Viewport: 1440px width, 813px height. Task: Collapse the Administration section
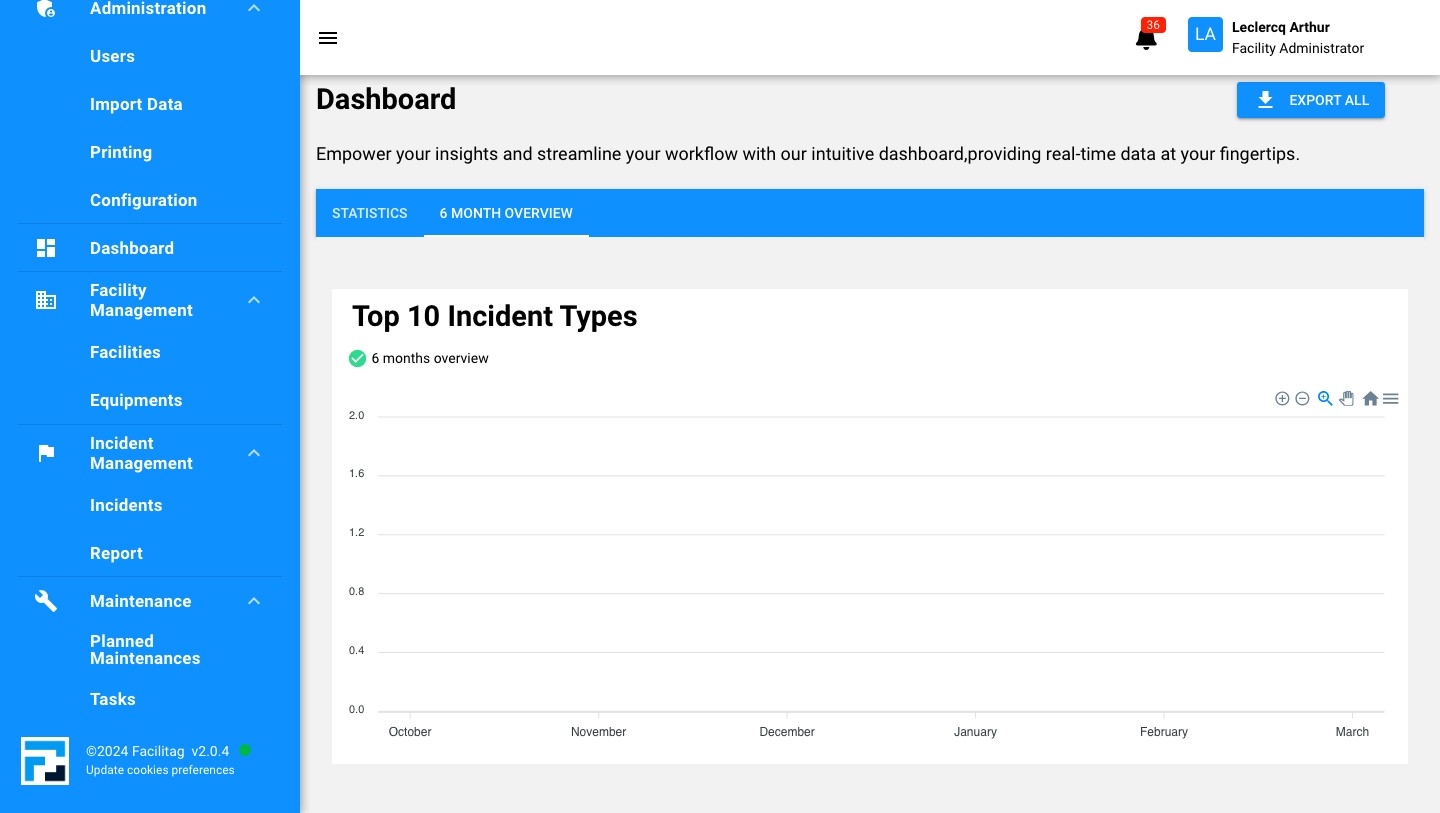[254, 9]
